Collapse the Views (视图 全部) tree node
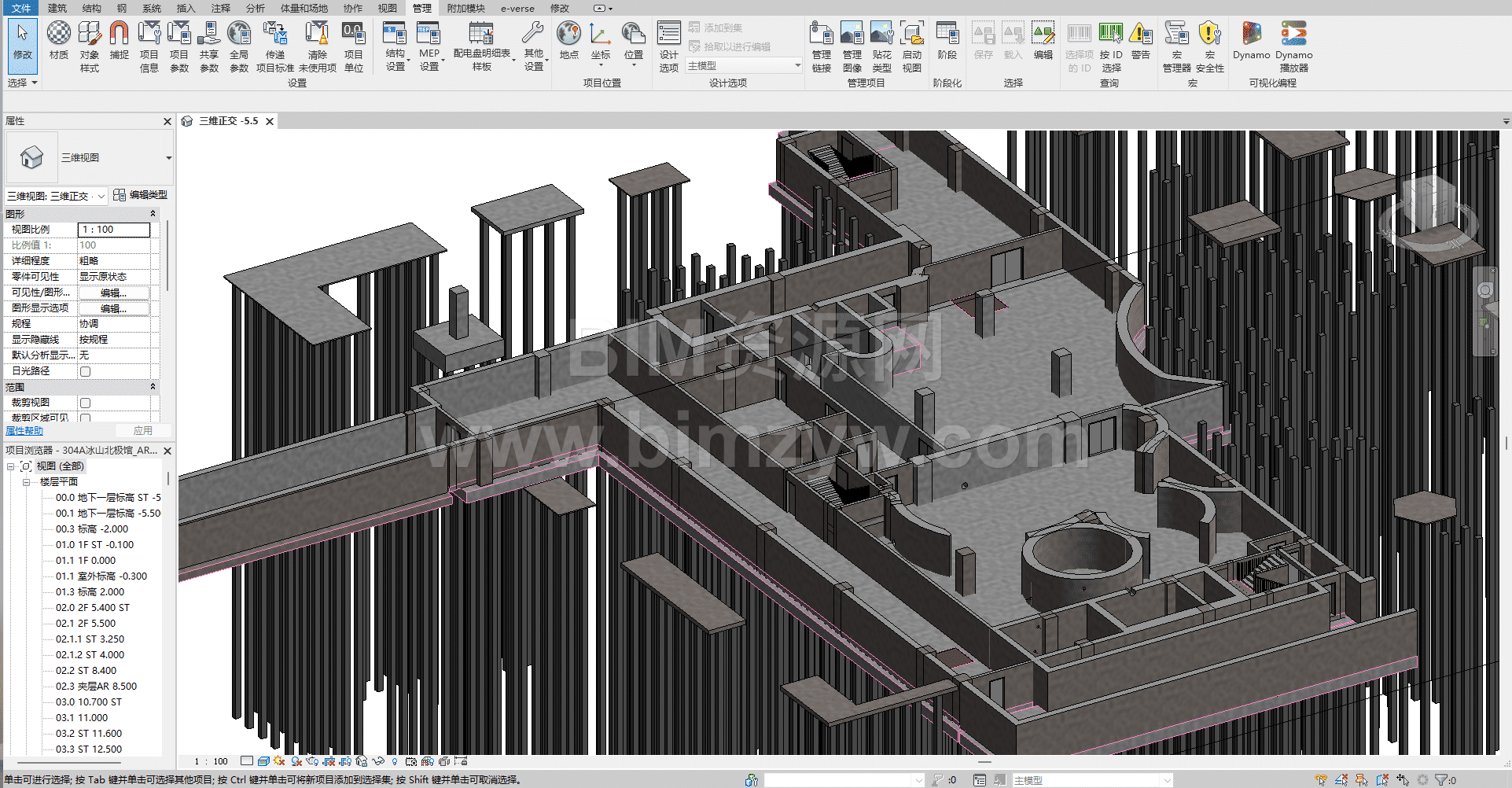Screen dimensions: 1512x788 (11, 466)
